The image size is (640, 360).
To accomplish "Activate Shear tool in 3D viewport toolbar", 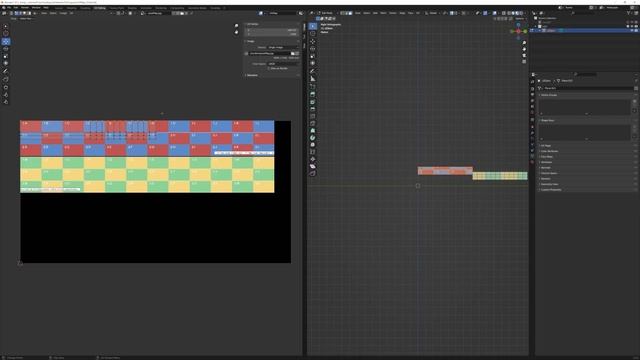I will point(313,166).
